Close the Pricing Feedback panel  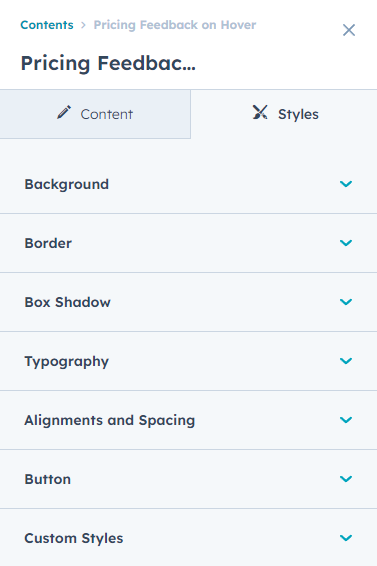tap(349, 30)
